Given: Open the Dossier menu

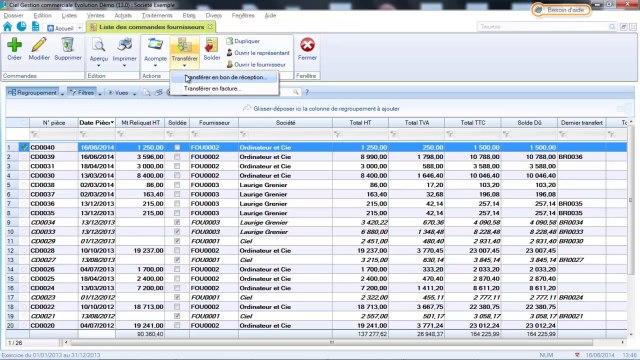Looking at the screenshot, I should click(13, 16).
